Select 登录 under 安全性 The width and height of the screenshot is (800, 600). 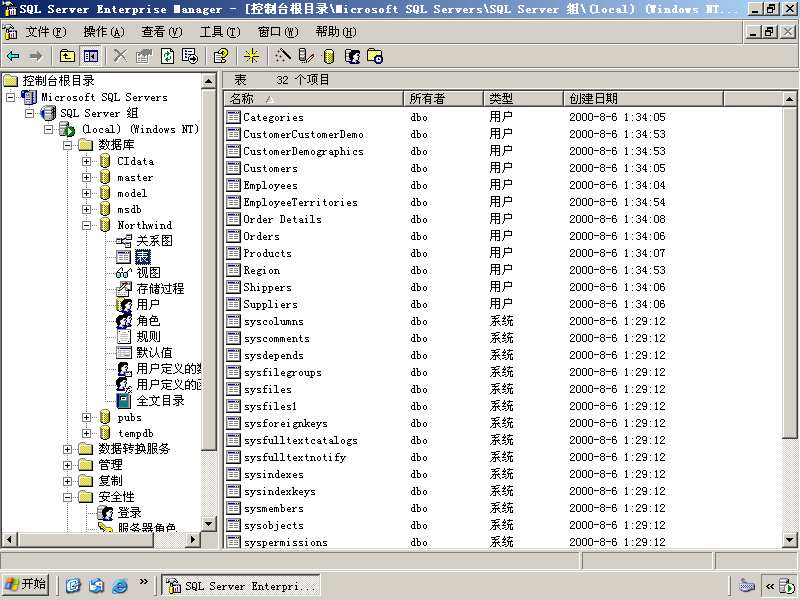(129, 513)
